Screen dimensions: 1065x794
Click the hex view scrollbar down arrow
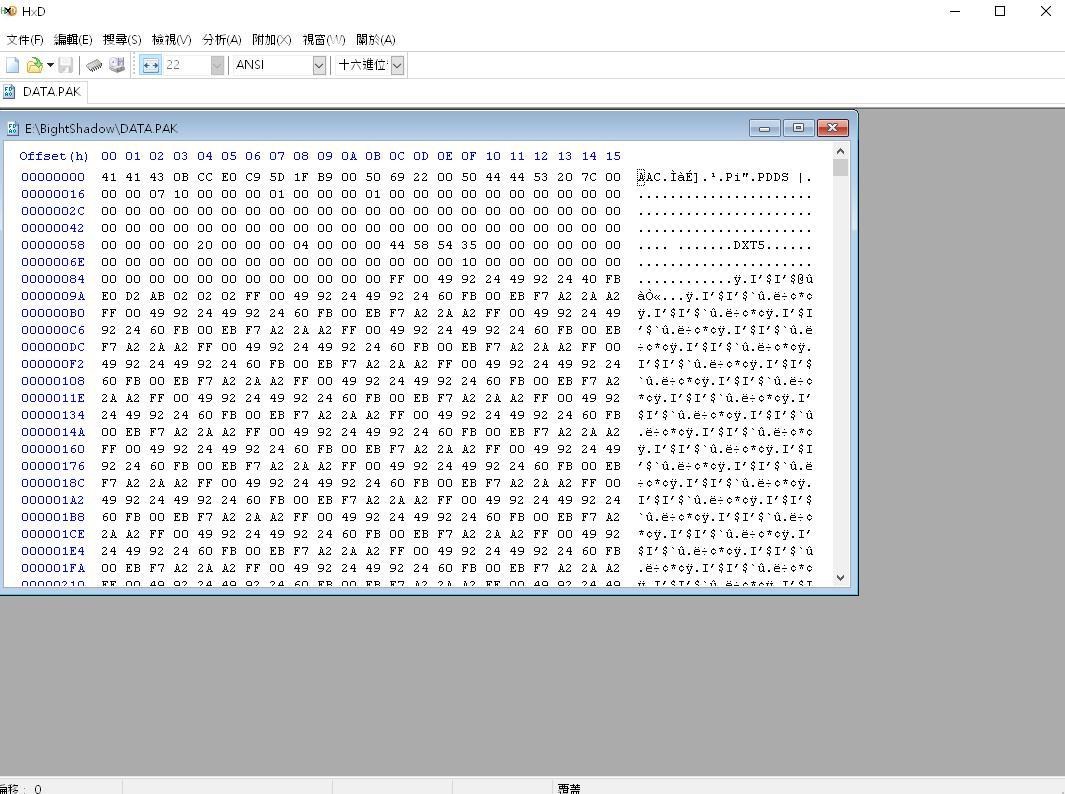840,577
